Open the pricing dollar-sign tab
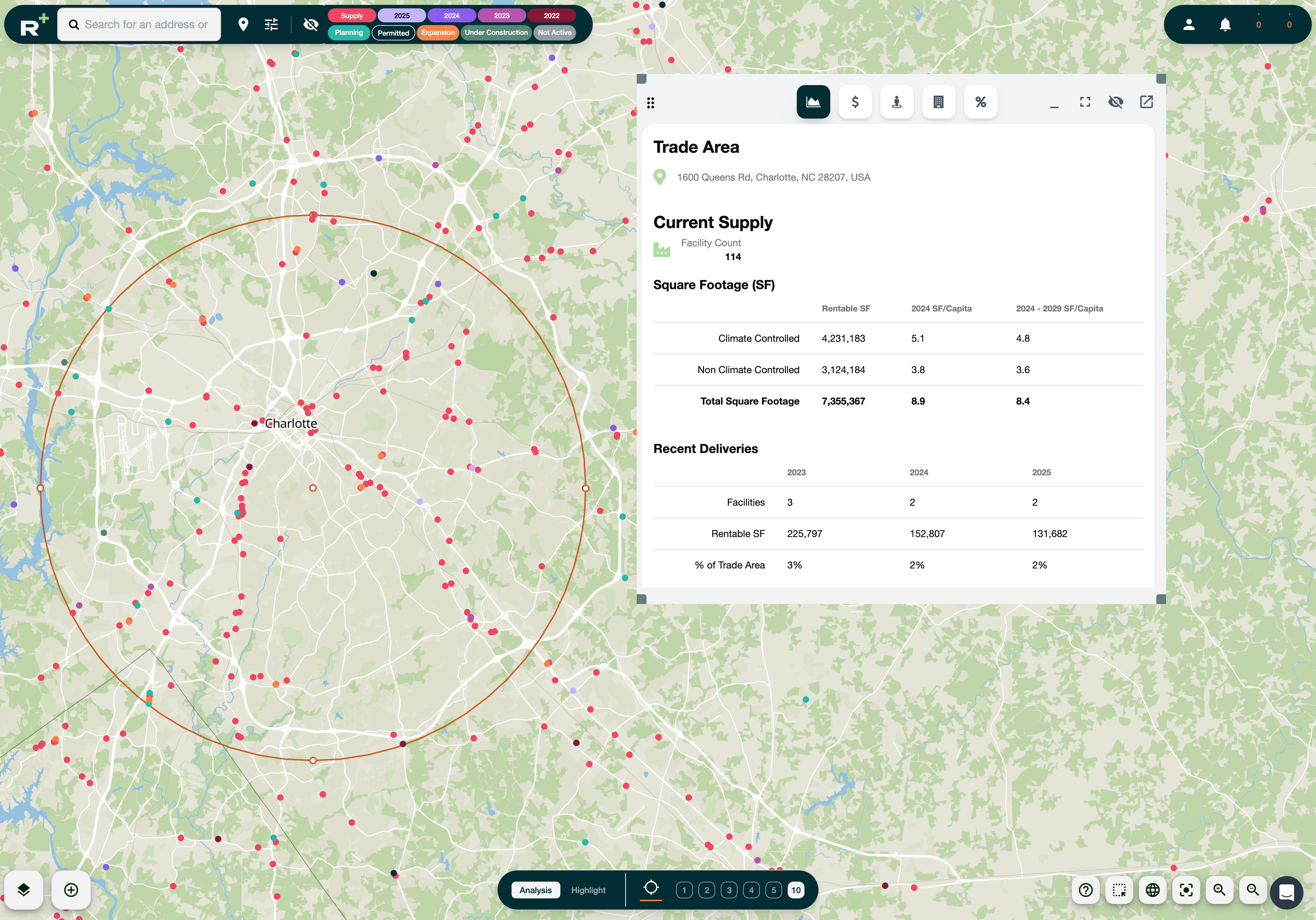 pyautogui.click(x=855, y=102)
